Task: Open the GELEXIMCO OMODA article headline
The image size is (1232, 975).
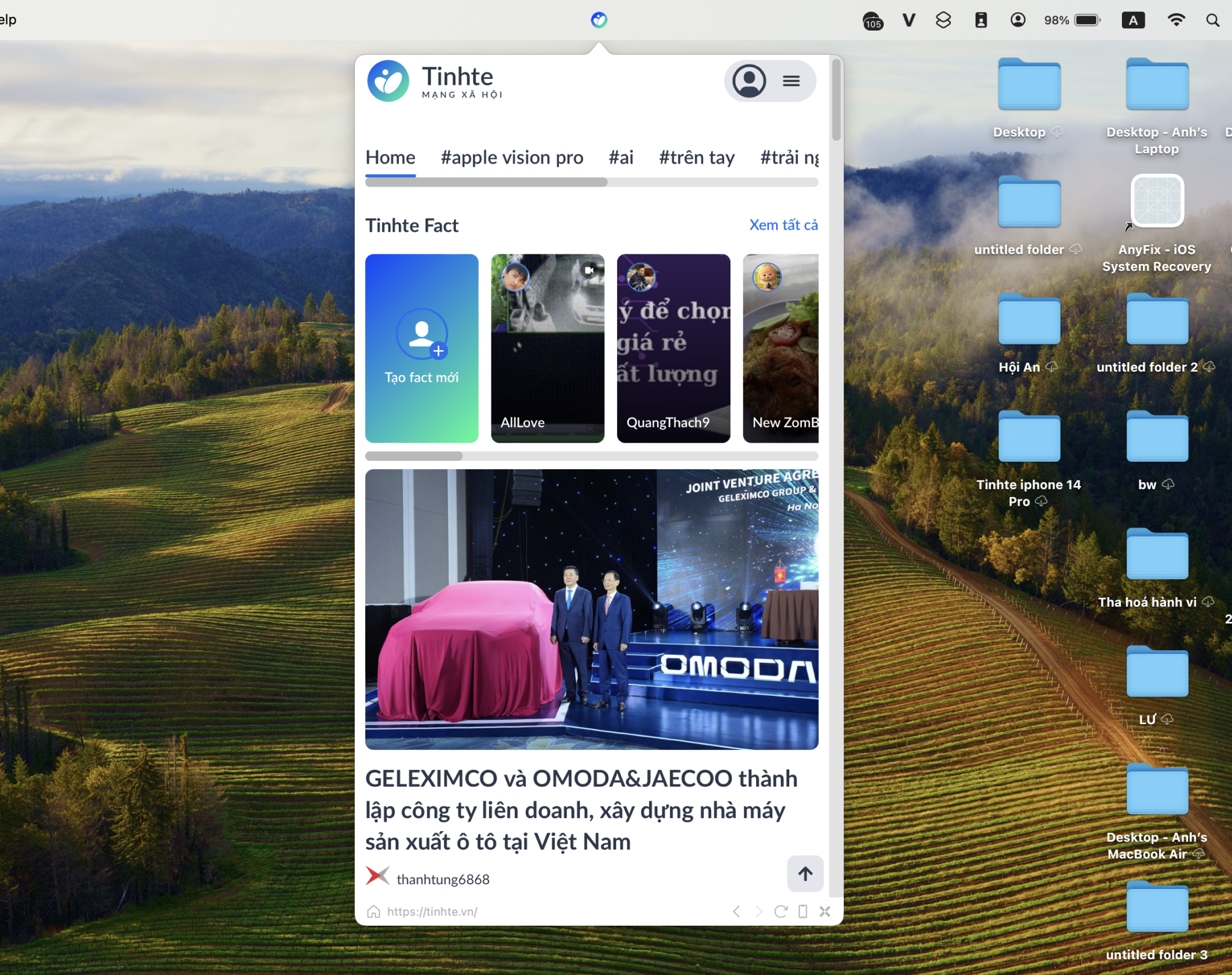Action: 581,810
